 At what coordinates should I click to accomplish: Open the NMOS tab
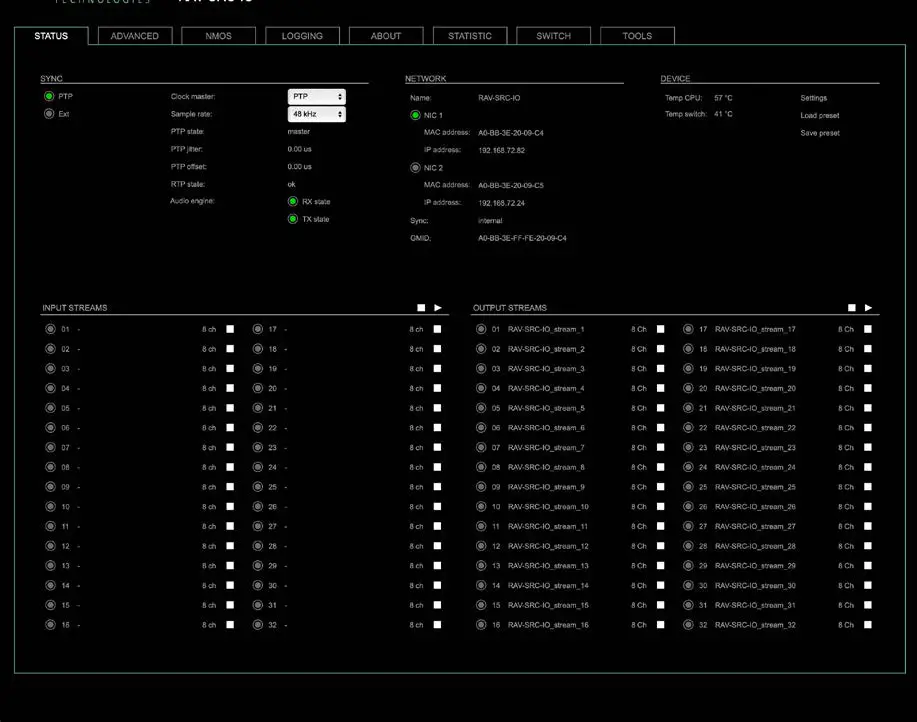click(219, 36)
